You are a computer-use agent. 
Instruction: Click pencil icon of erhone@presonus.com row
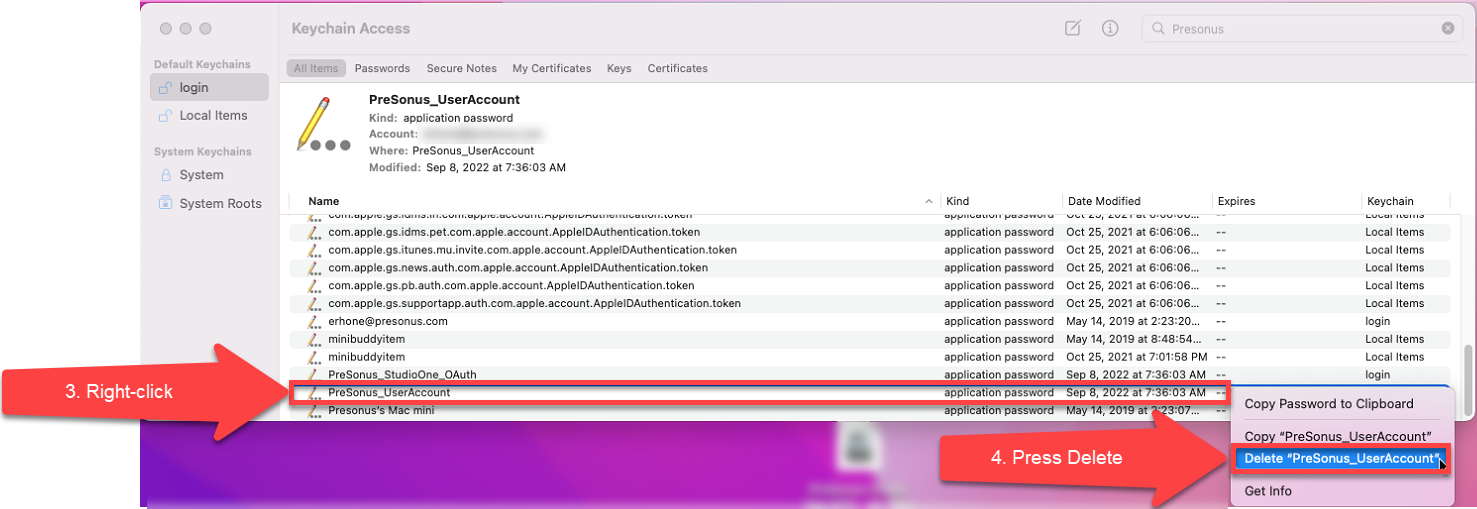click(x=314, y=321)
